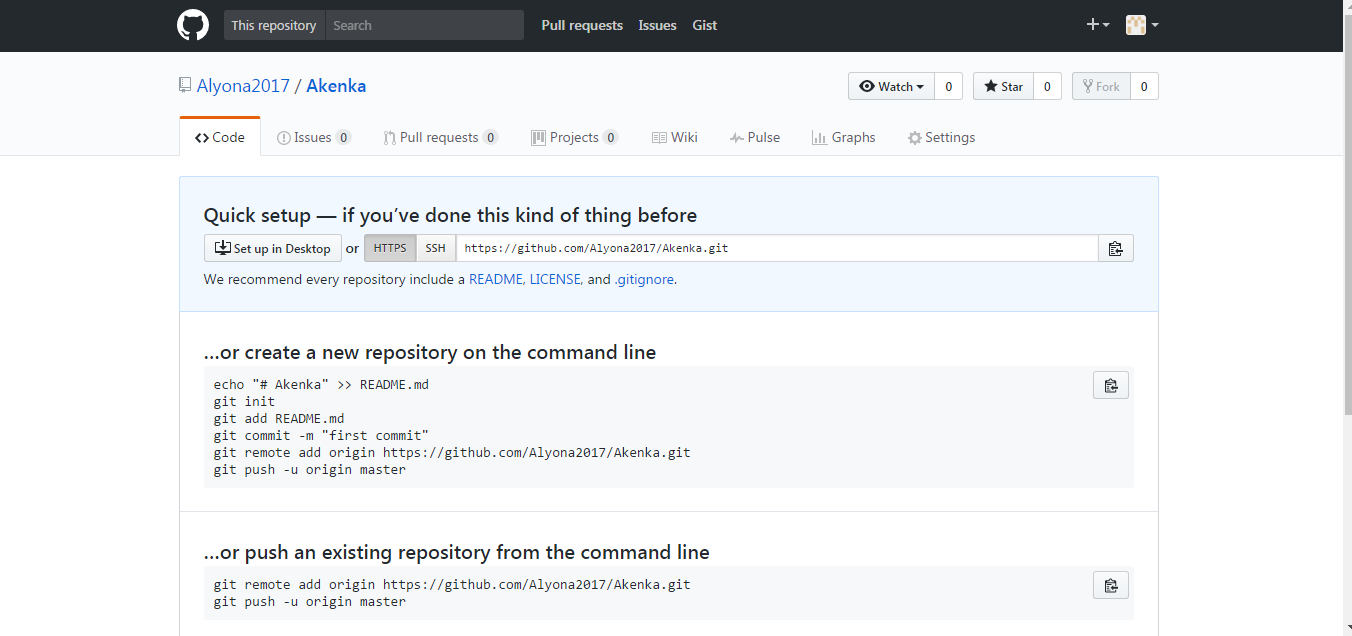Click the repository book icon beside Akenka
The width and height of the screenshot is (1352, 636).
click(x=184, y=84)
